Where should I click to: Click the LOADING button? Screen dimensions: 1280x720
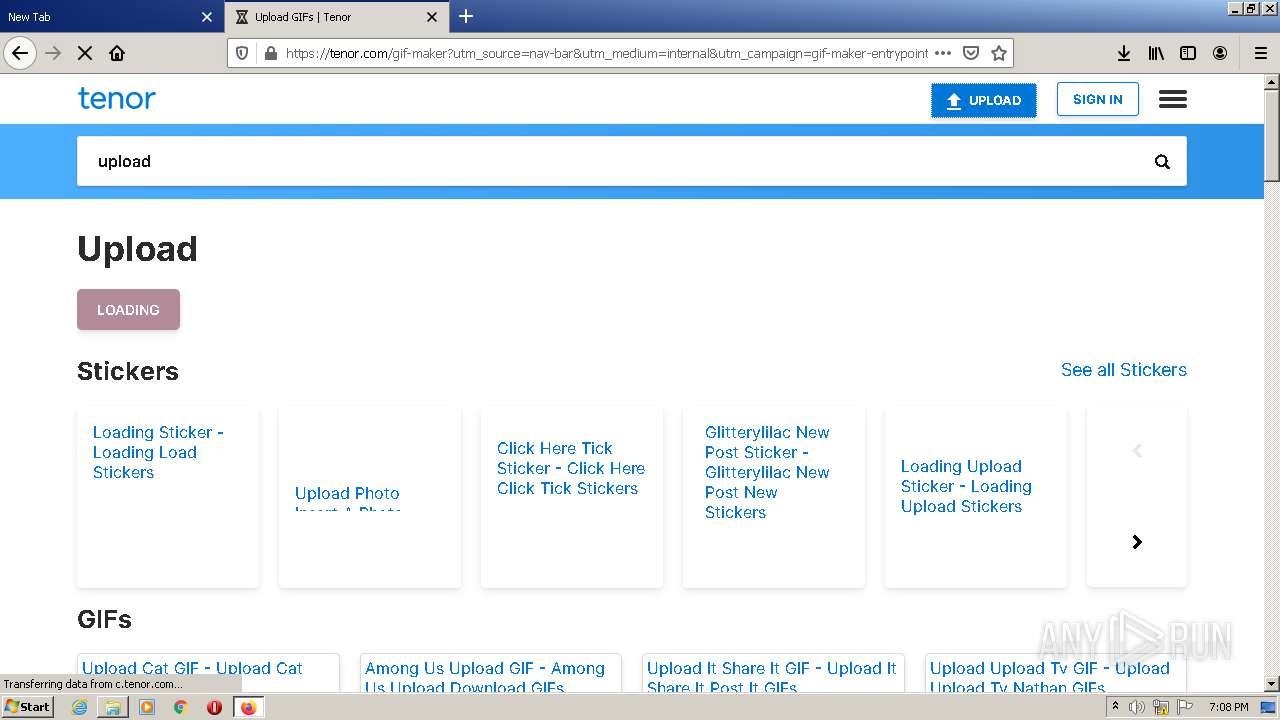click(x=128, y=310)
